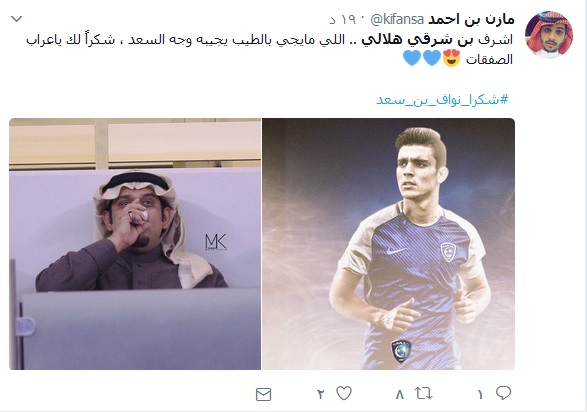Open the author's profile avatar picture
Viewport: 587px width, 412px height.
point(549,34)
